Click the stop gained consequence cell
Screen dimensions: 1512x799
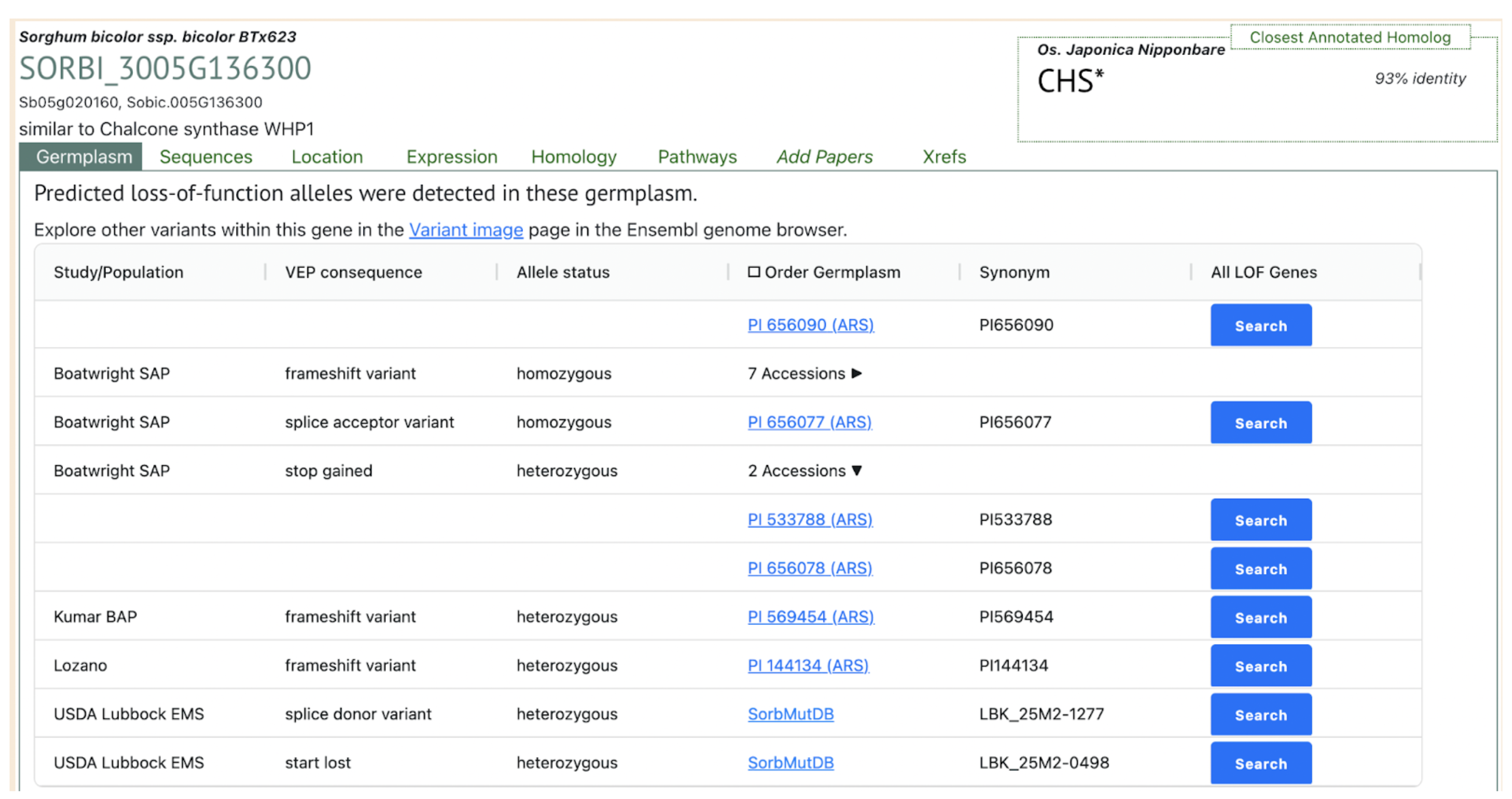[328, 471]
